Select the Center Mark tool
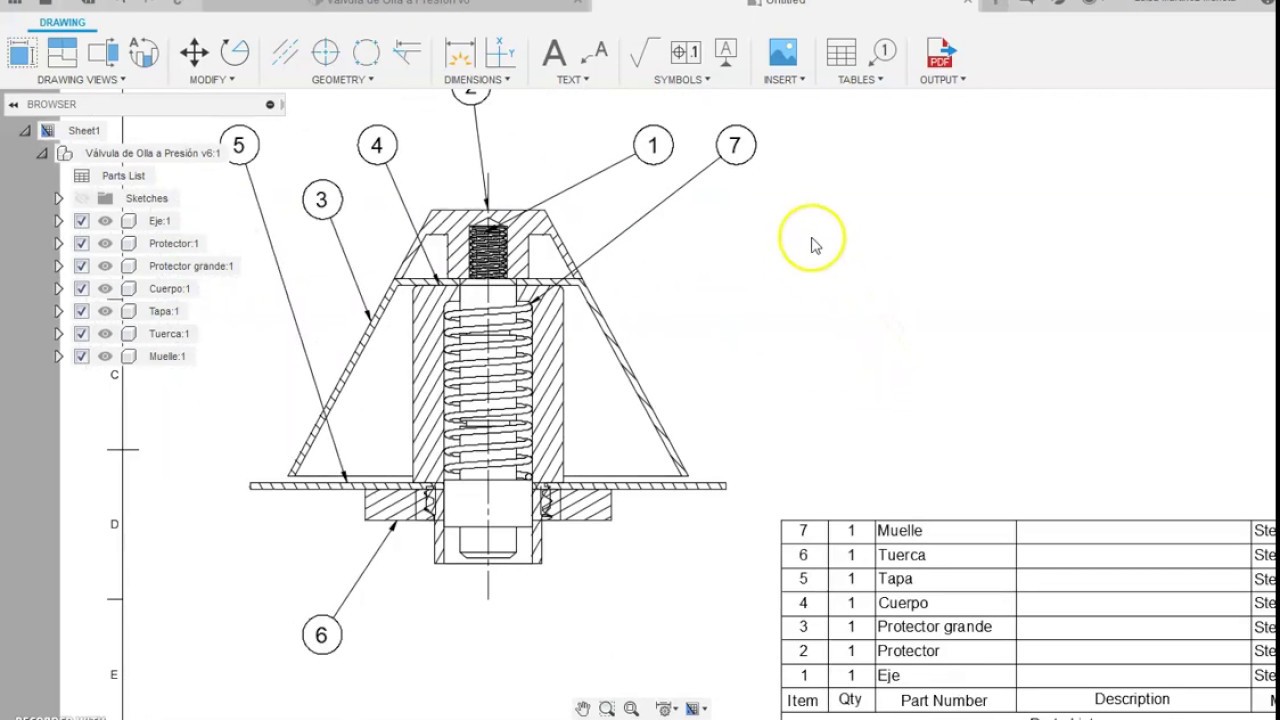This screenshot has height=720, width=1280. click(x=325, y=52)
